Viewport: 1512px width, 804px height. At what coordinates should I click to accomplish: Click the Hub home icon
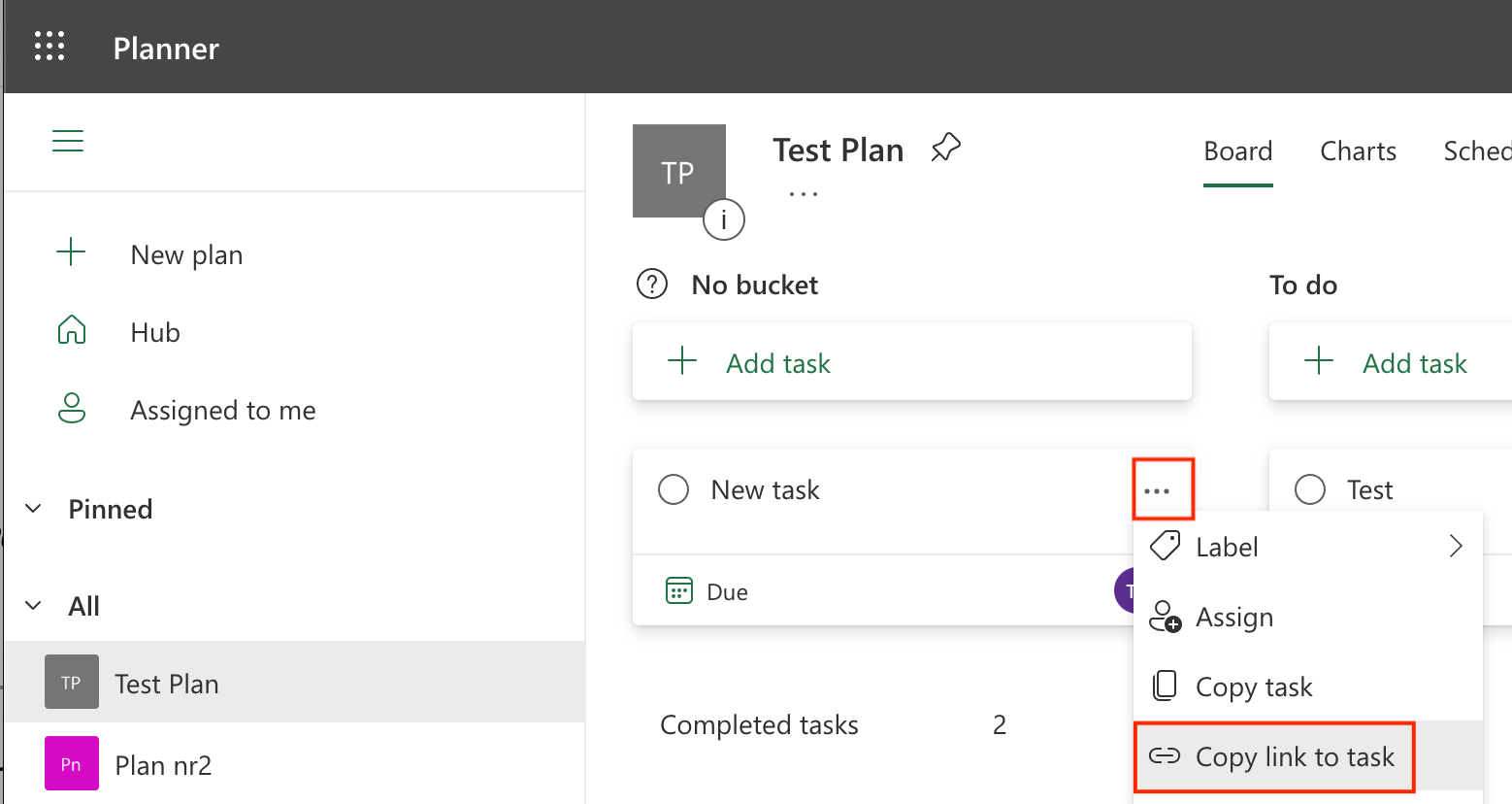[72, 331]
